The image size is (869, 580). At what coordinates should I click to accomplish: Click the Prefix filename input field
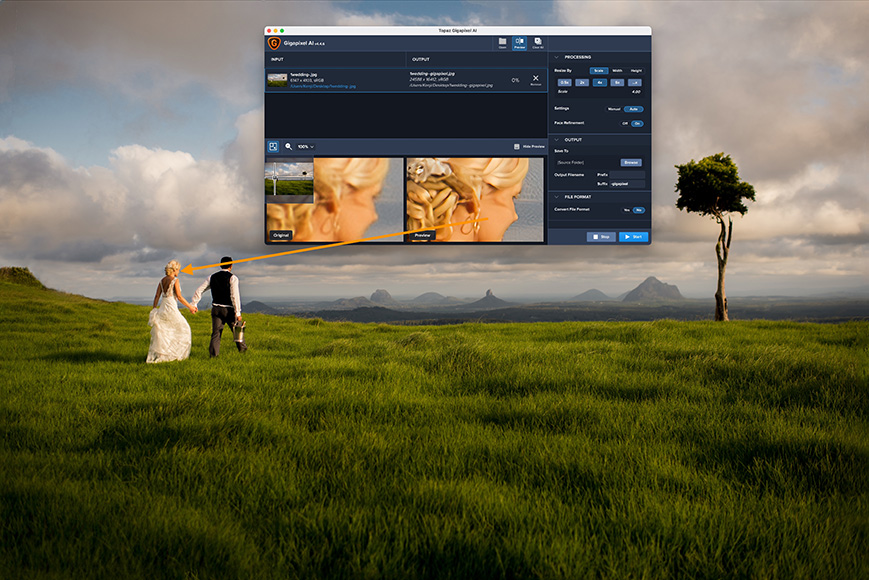[x=627, y=174]
